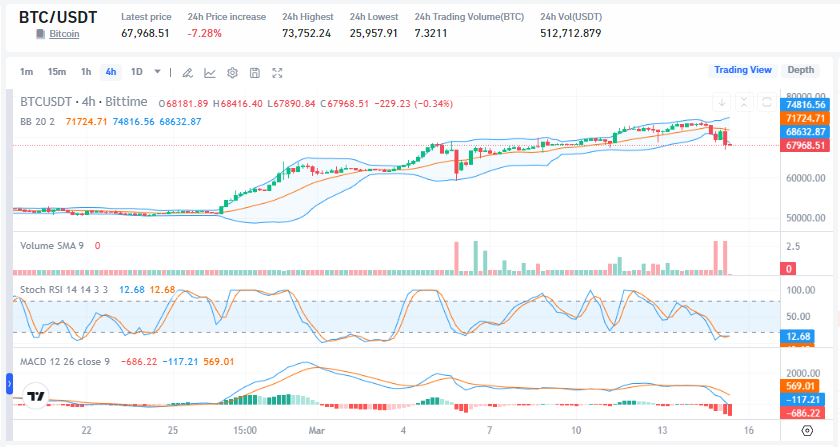This screenshot has width=840, height=447.
Task: Collapse the chart pane
Action: click(x=744, y=102)
